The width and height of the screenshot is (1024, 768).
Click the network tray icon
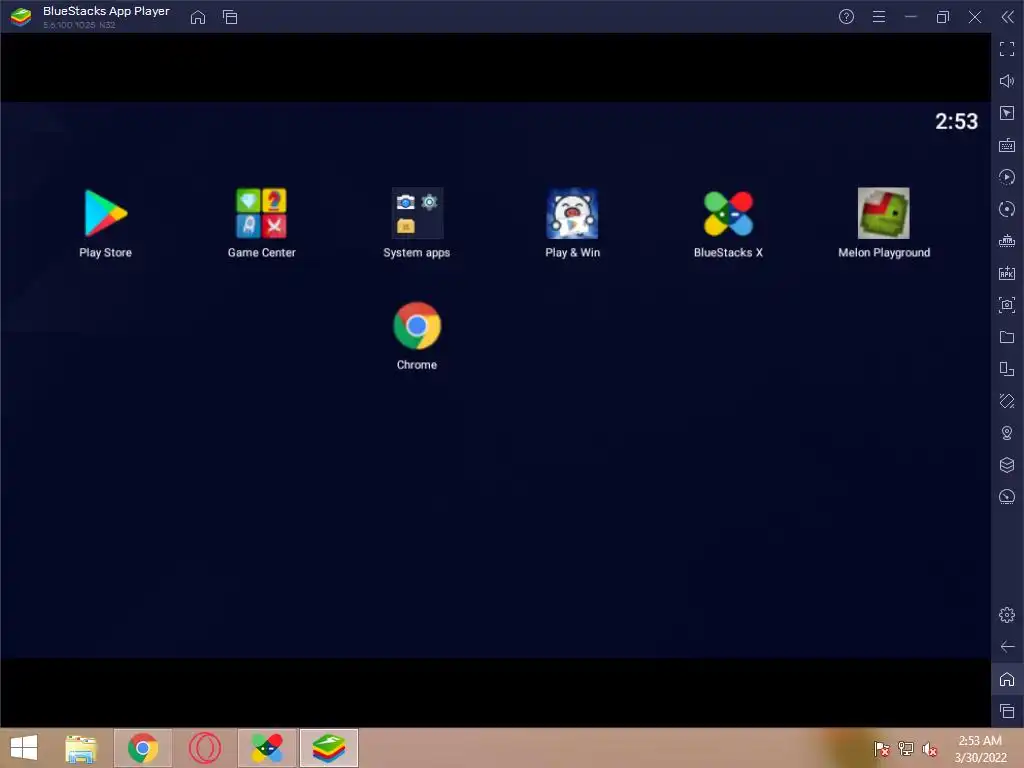pyautogui.click(x=906, y=748)
